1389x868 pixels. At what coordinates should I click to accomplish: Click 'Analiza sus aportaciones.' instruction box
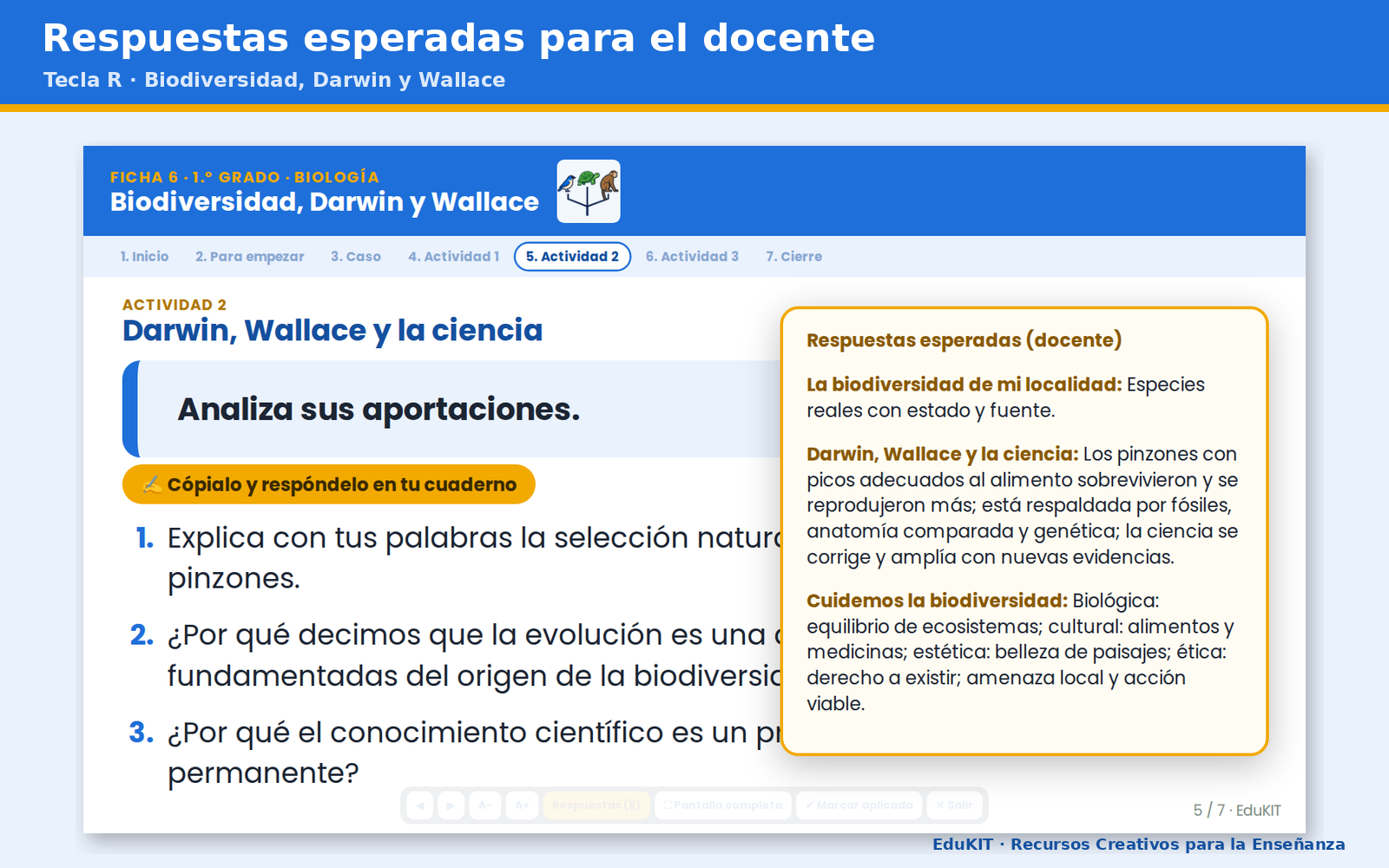pyautogui.click(x=453, y=409)
